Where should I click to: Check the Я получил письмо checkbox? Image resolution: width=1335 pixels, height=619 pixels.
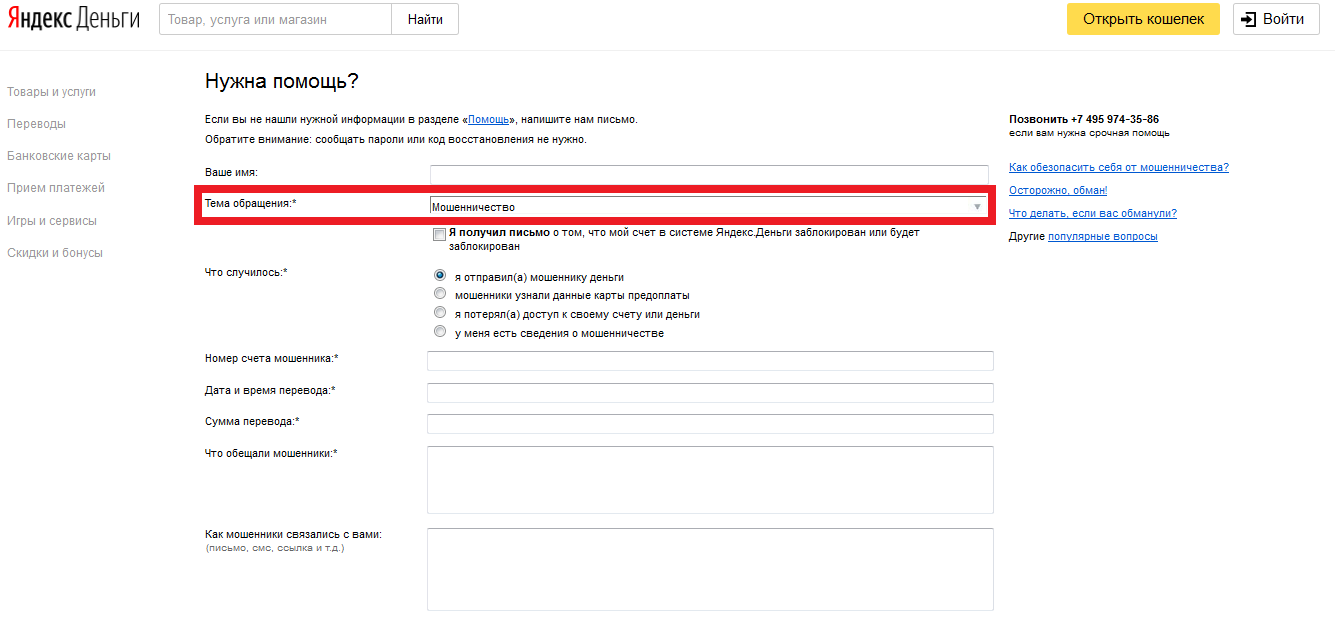click(x=440, y=234)
